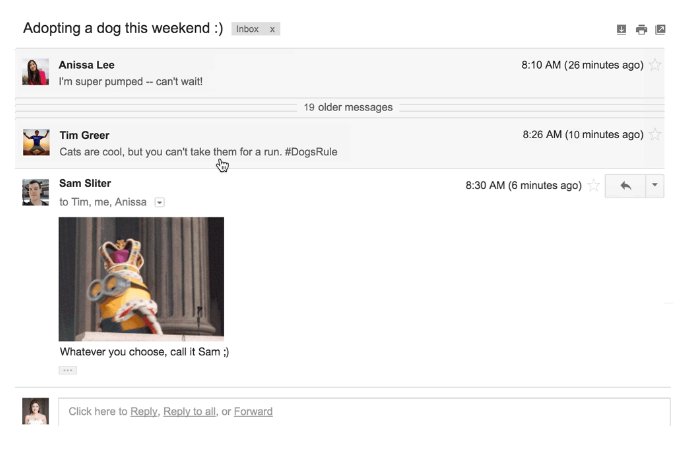The image size is (685, 450).
Task: Click Tim Greer's profile photo
Action: click(x=36, y=142)
